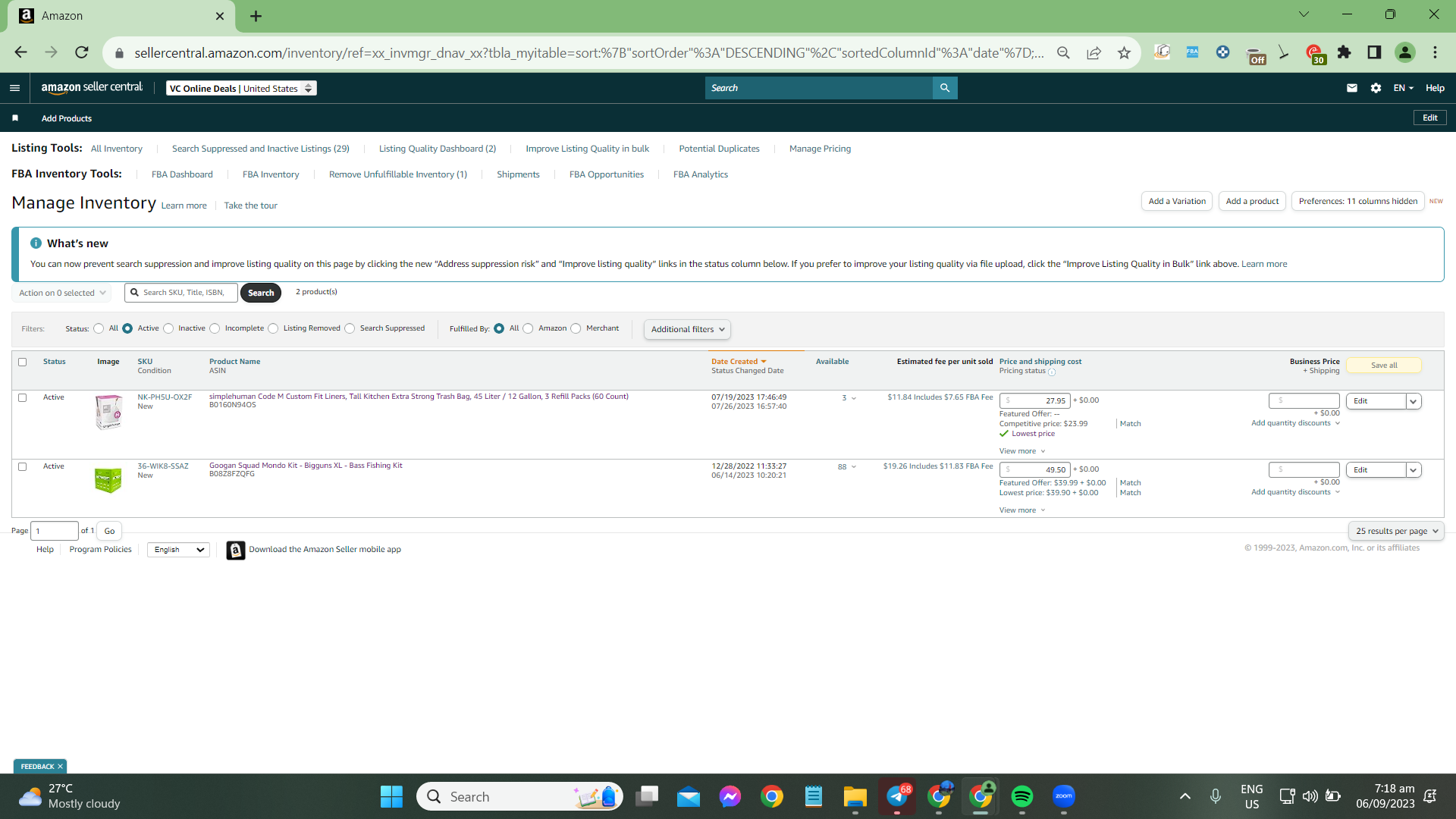1456x819 pixels.
Task: Open the English language selector in footer
Action: pyautogui.click(x=179, y=550)
